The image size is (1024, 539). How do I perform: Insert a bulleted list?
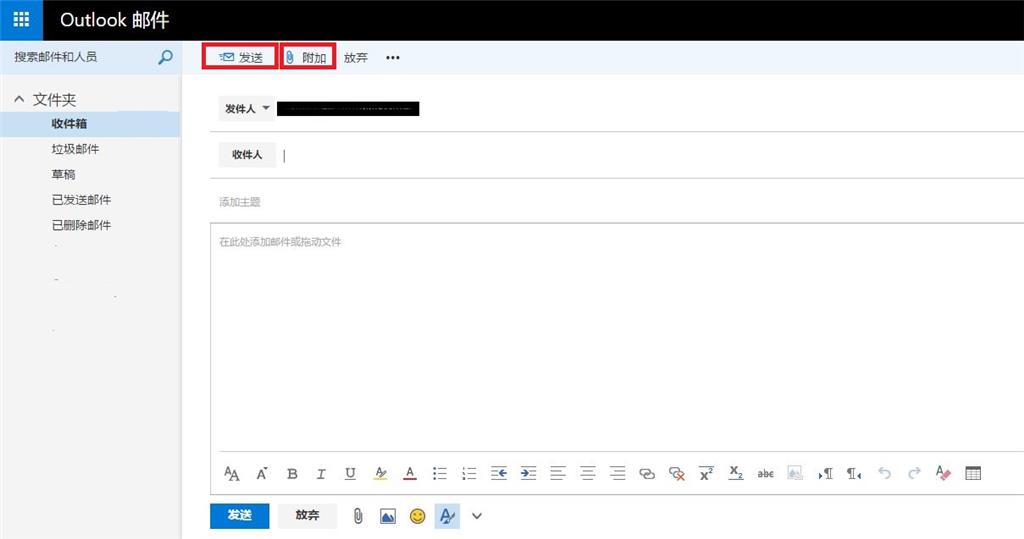pos(440,474)
